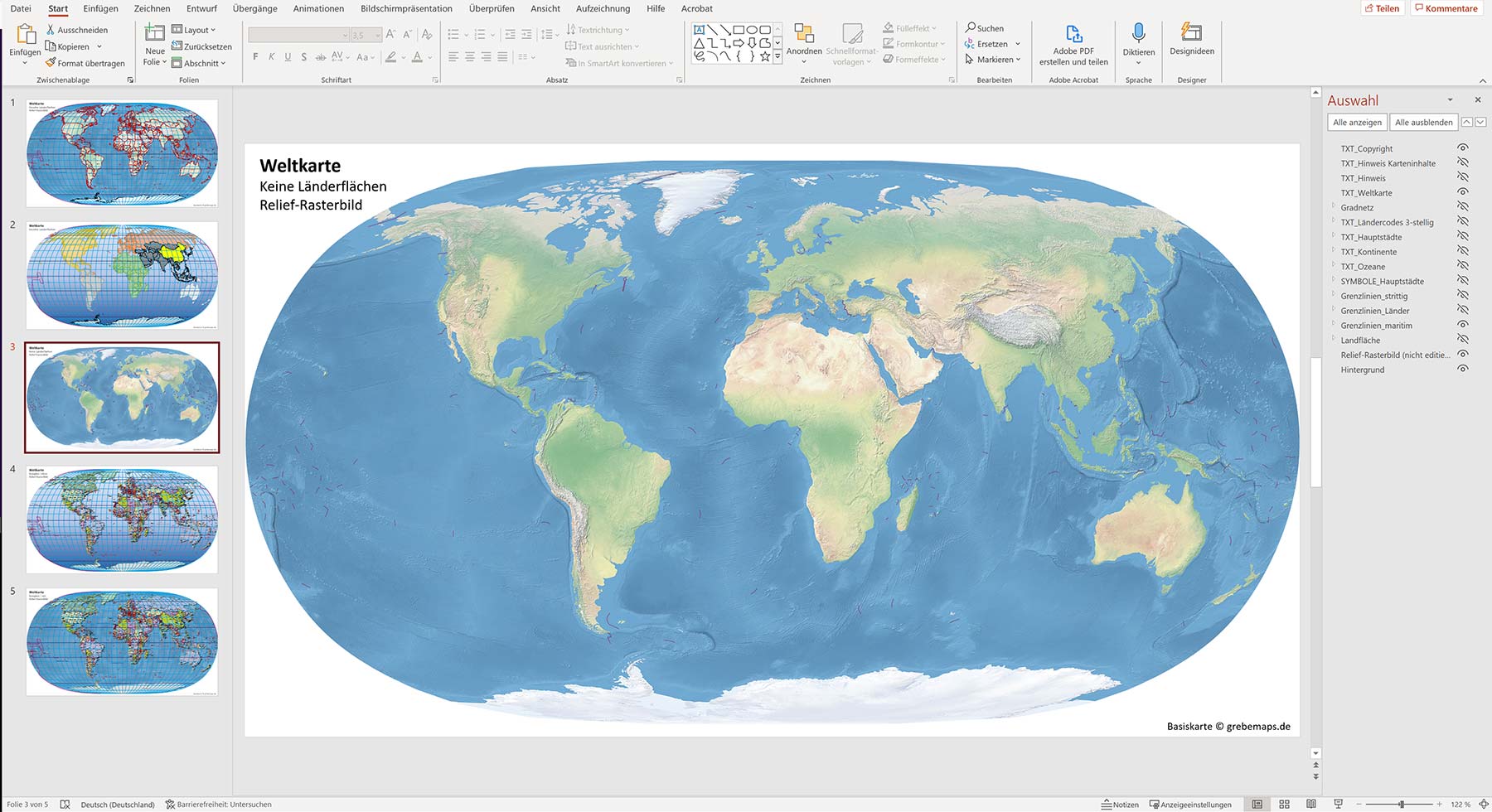This screenshot has width=1492, height=812.
Task: Toggle bold formatting in the Schriftart group
Action: (x=254, y=58)
